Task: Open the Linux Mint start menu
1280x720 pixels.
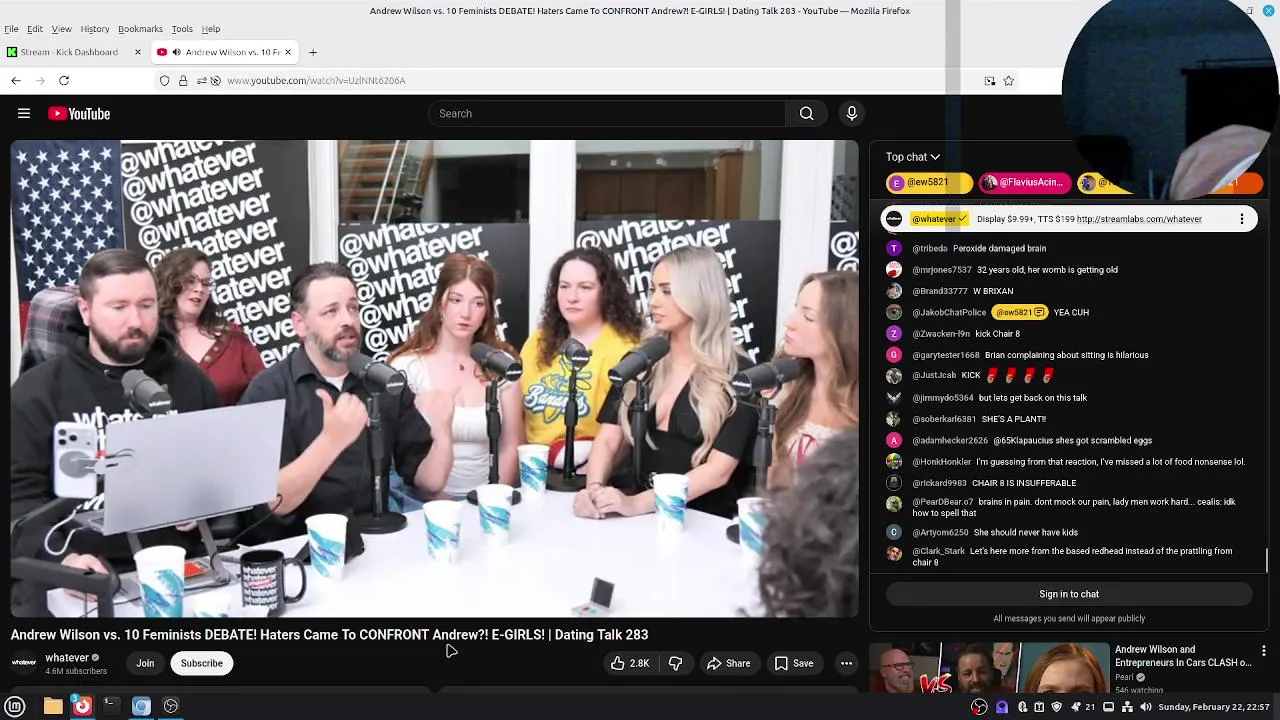Action: pos(15,706)
